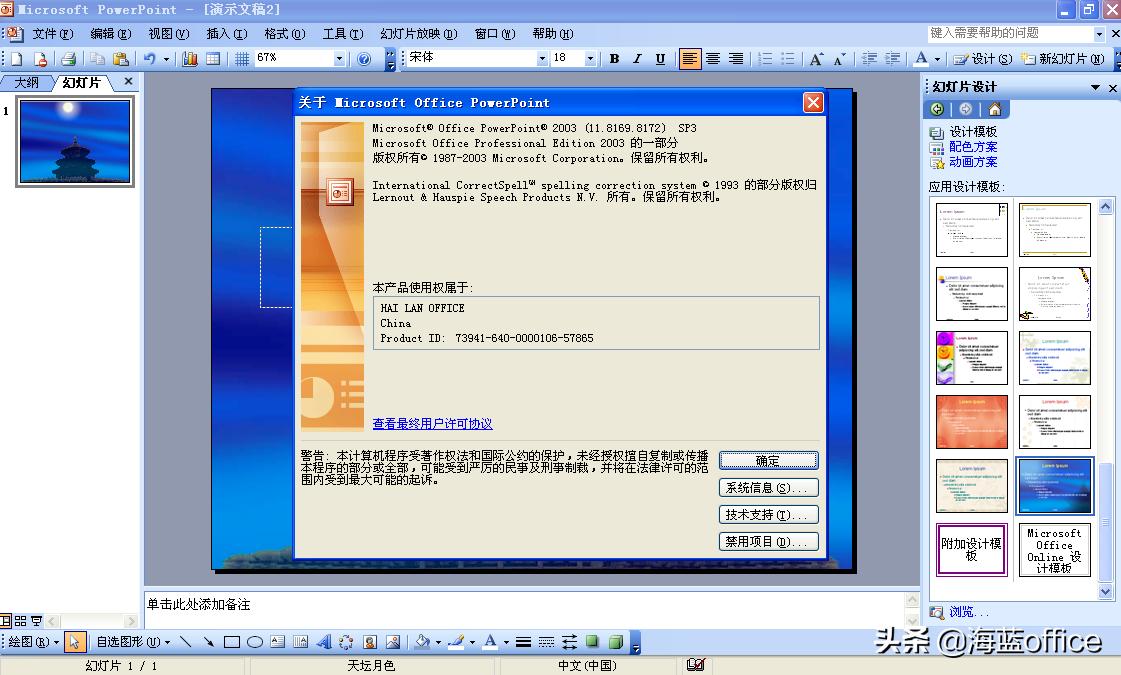Open the zoom level dropdown

tap(339, 59)
